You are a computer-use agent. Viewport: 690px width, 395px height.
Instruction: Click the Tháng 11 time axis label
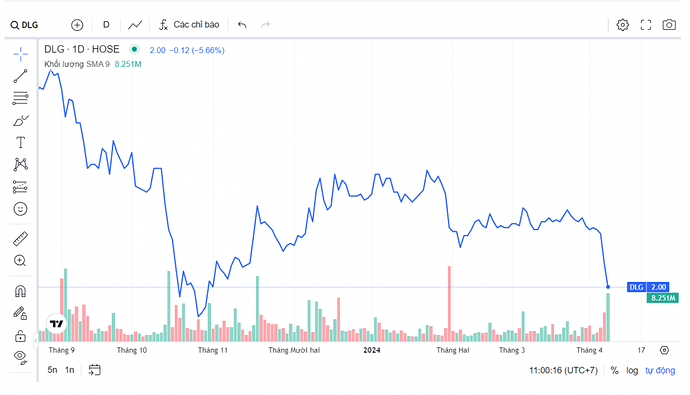[x=213, y=350]
